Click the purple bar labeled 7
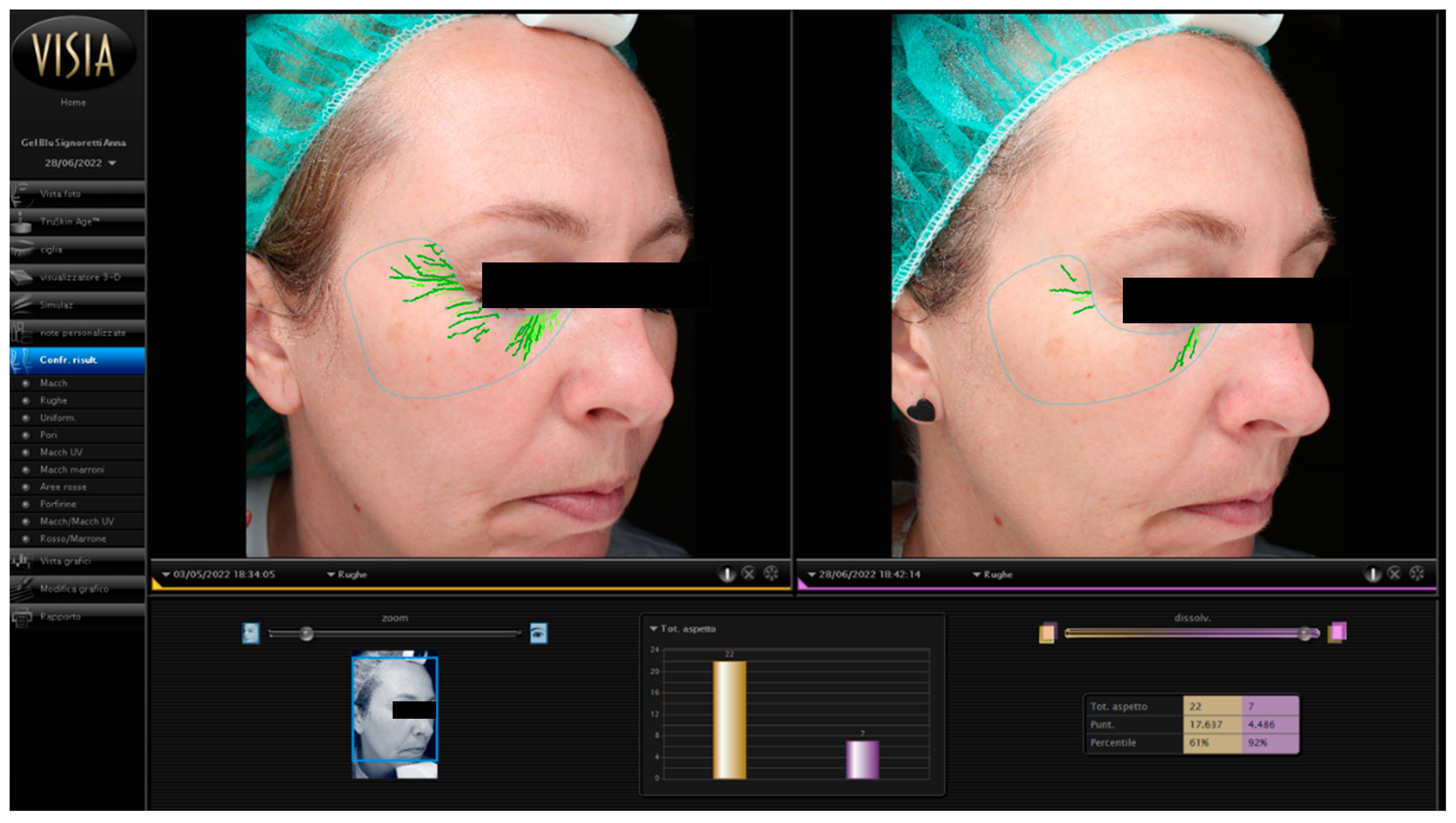The image size is (1456, 823). [x=862, y=760]
